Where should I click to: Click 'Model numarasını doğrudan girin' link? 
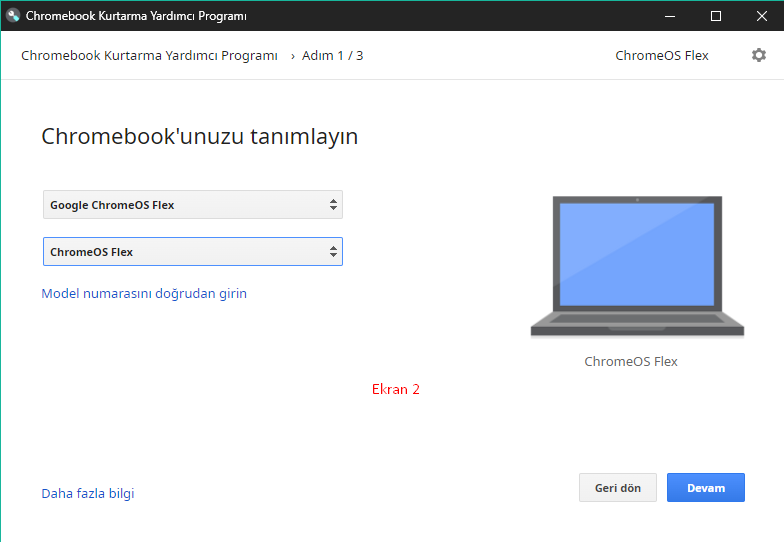click(144, 294)
